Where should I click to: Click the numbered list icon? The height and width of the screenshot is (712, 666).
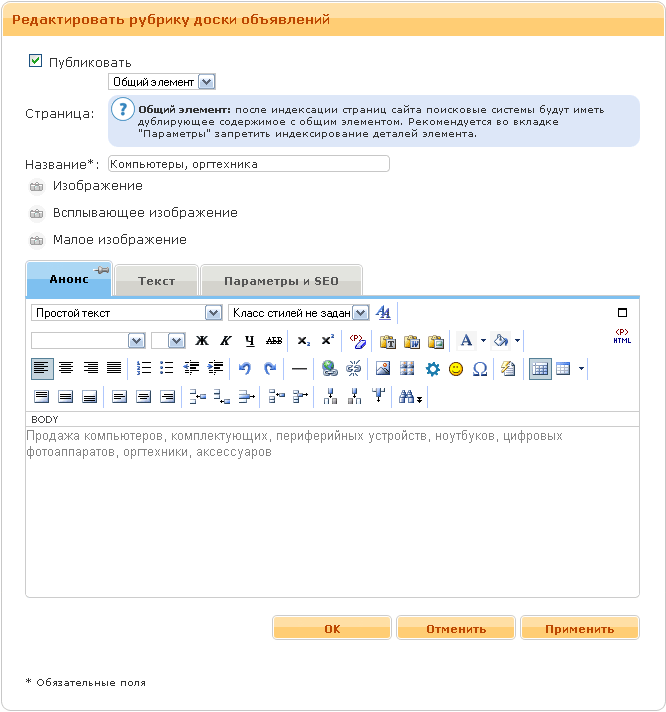pos(143,369)
